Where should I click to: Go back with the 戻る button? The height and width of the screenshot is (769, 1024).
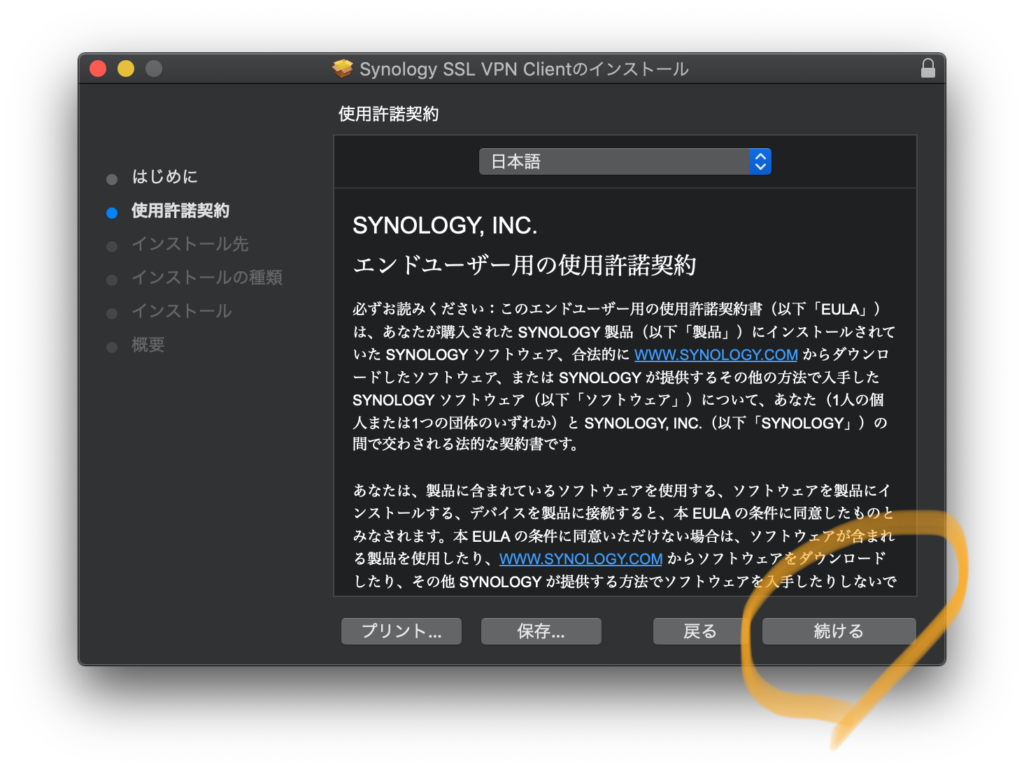pos(699,631)
